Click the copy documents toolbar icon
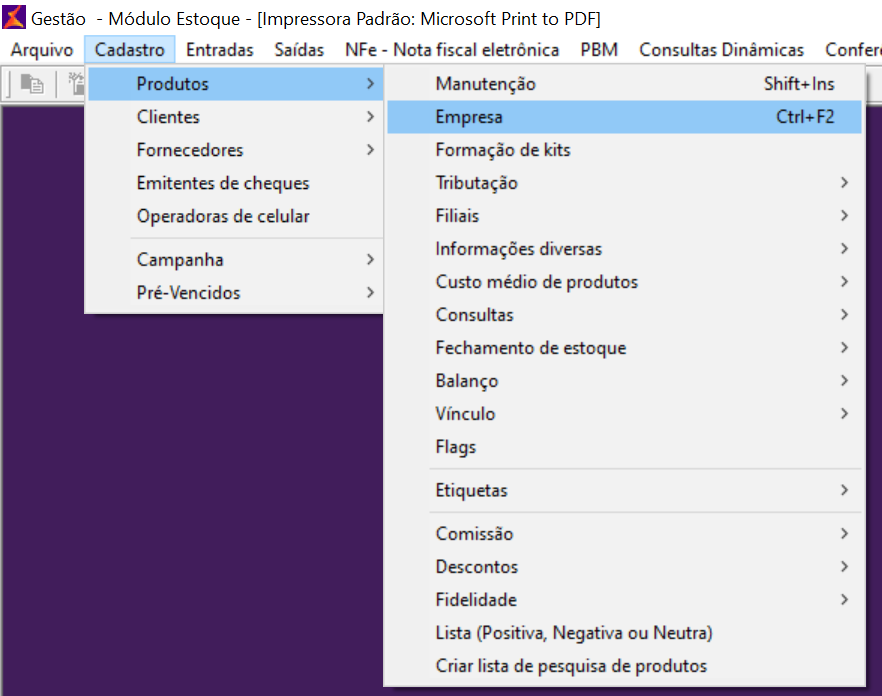 click(x=32, y=85)
